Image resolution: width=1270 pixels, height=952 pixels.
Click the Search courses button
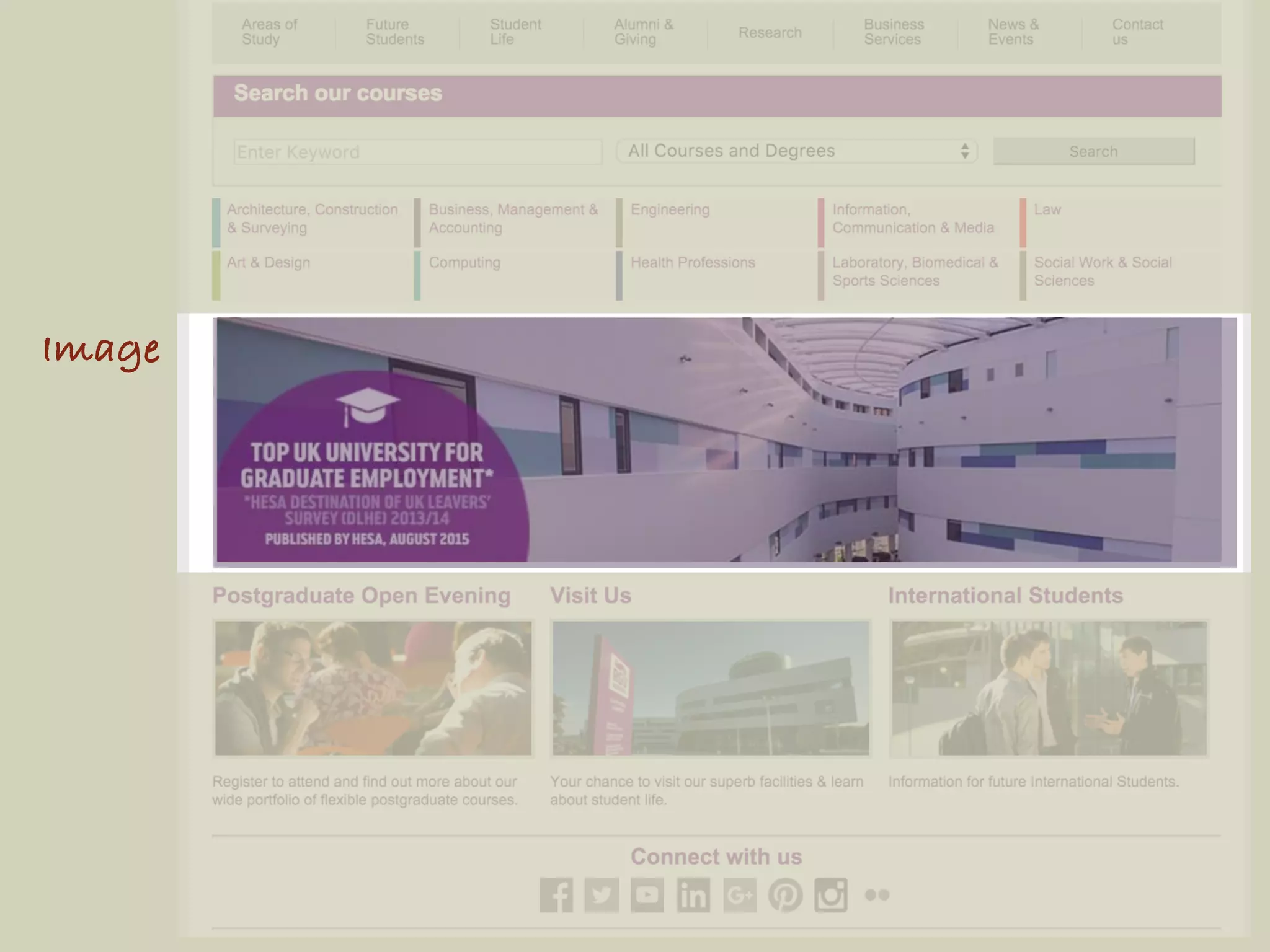1093,151
